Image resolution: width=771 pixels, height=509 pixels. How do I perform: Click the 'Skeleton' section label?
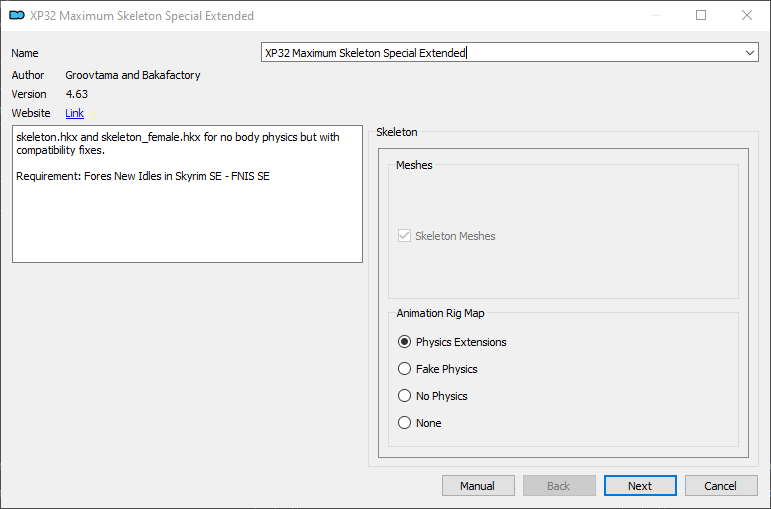coord(396,132)
